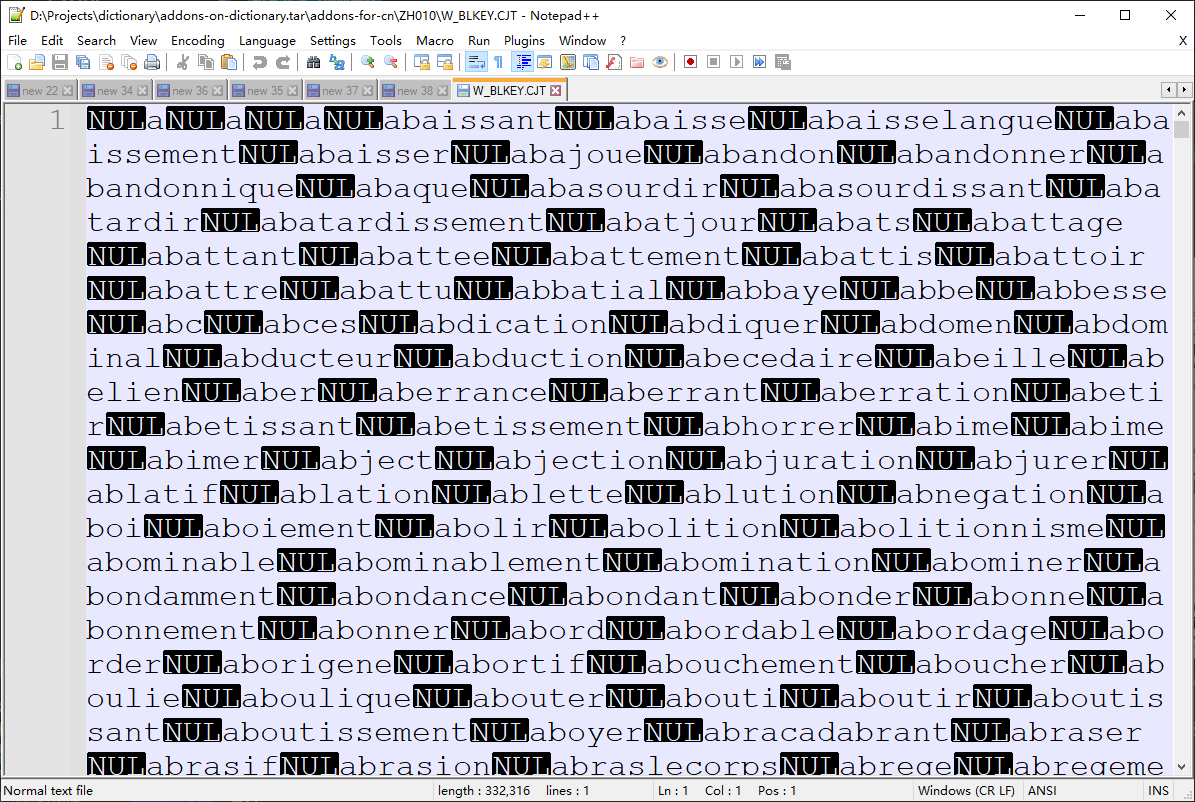The height and width of the screenshot is (802, 1195).
Task: Click the Zoom In magnifier icon
Action: 368,62
